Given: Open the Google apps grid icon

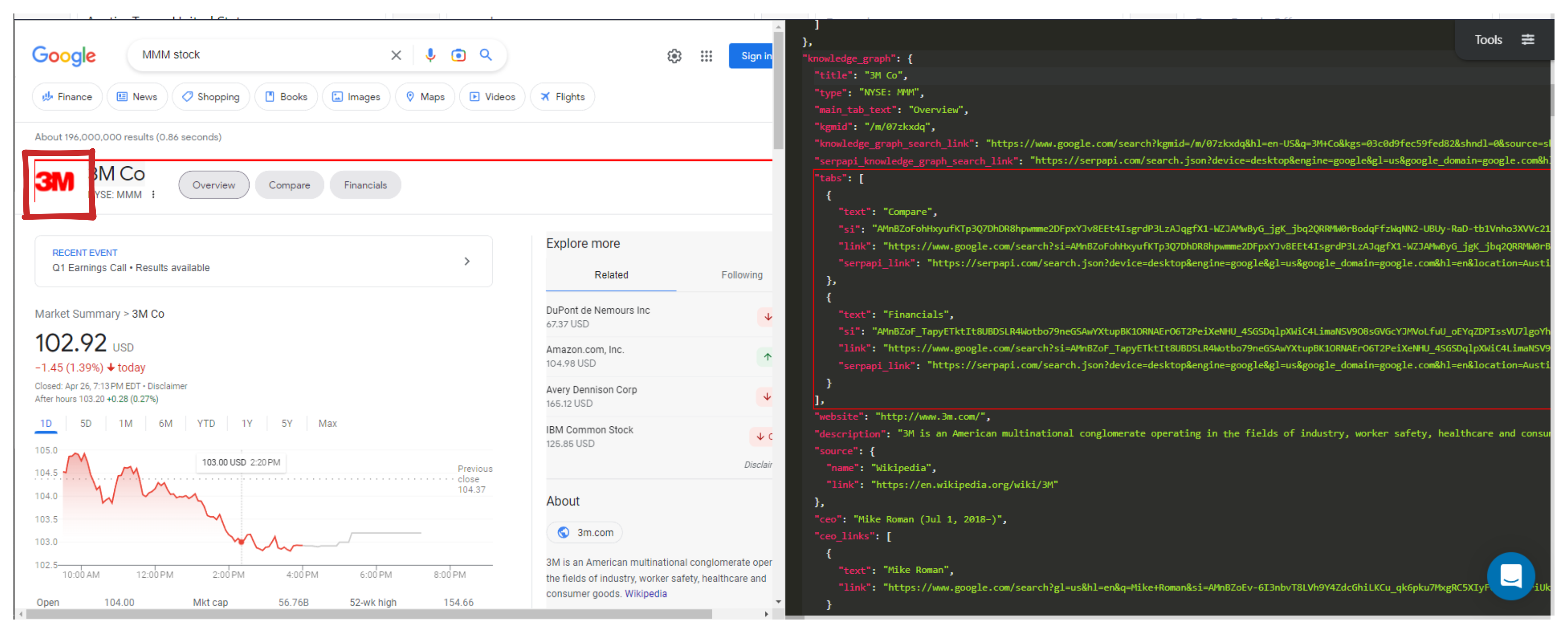Looking at the screenshot, I should tap(706, 56).
